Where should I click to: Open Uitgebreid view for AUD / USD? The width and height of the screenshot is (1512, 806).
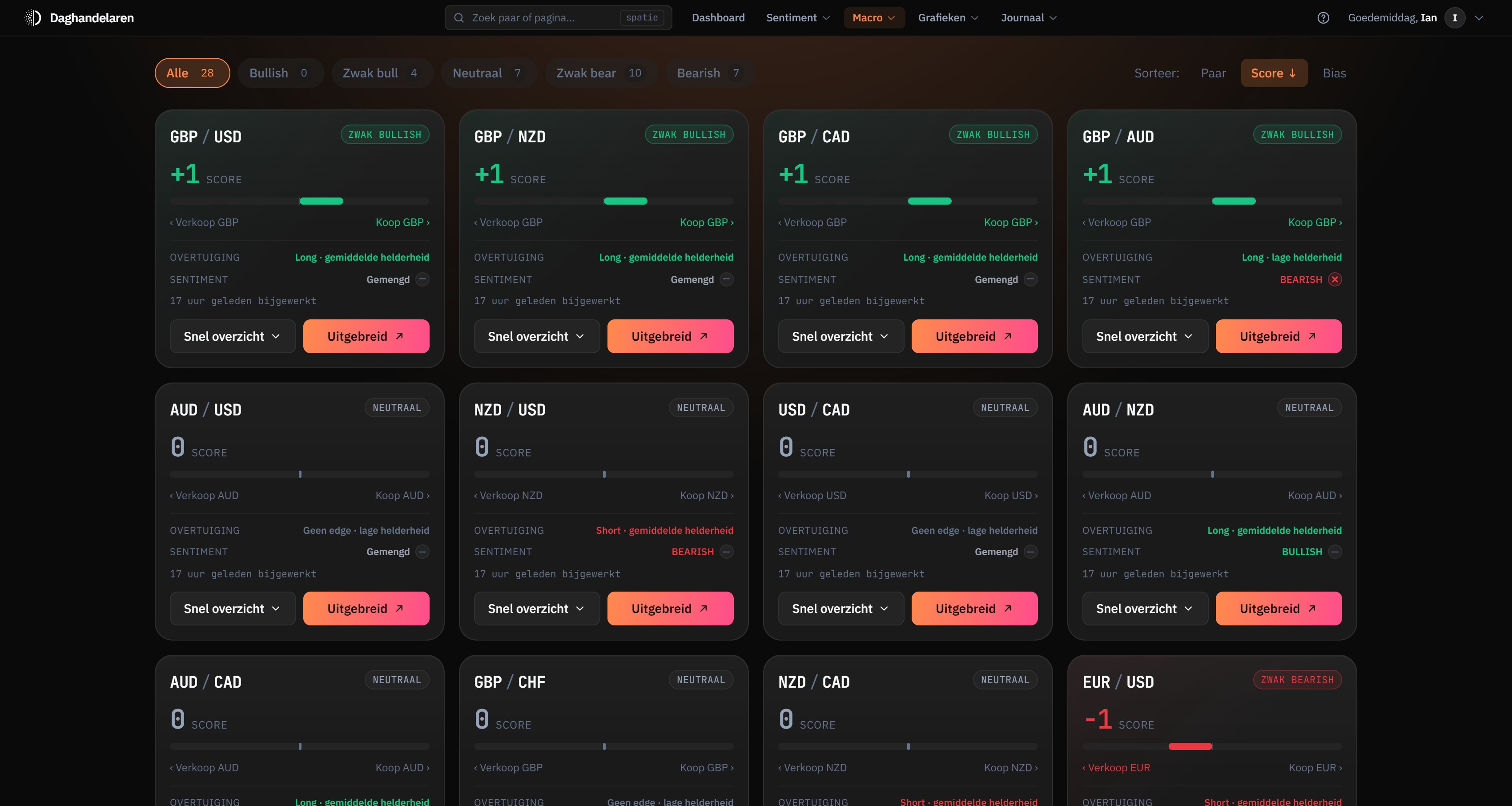[366, 609]
